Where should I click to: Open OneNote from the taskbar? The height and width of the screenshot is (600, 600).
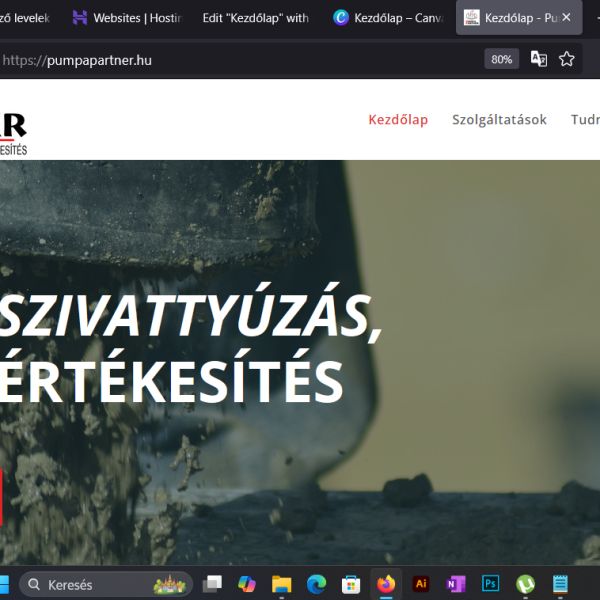click(x=456, y=584)
